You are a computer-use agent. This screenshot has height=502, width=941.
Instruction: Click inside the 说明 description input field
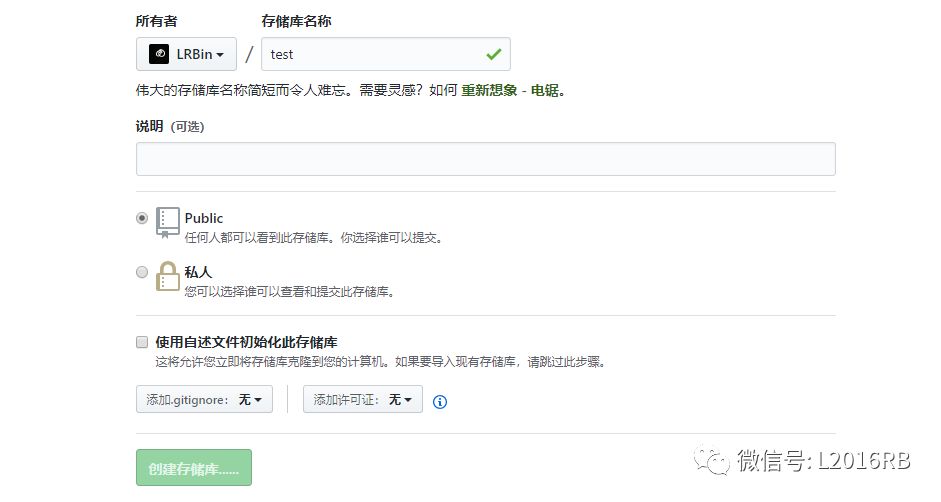point(486,159)
